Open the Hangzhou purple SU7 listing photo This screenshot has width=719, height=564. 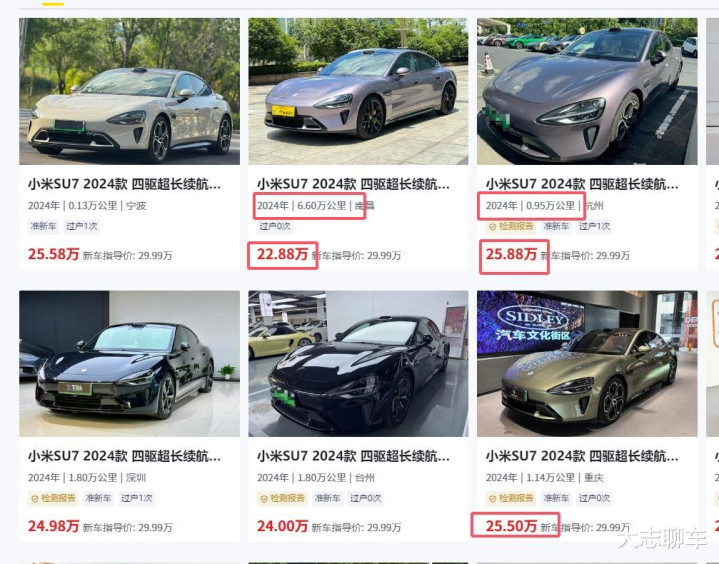click(x=587, y=91)
